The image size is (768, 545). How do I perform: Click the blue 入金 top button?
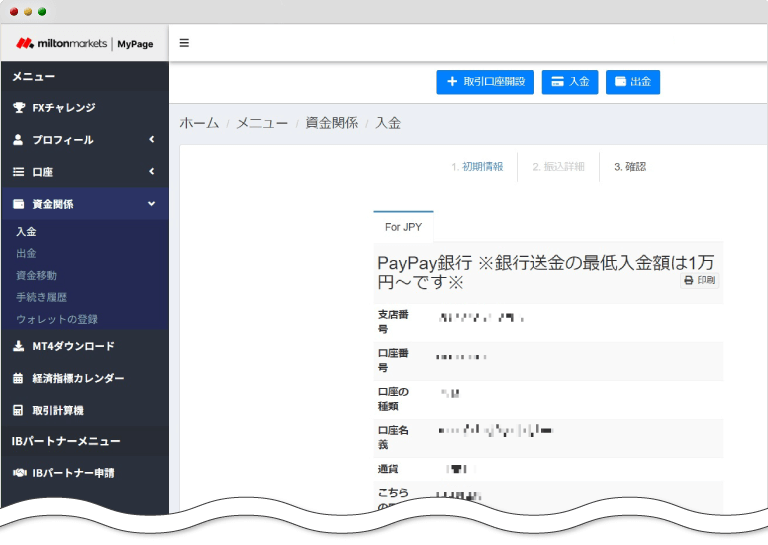570,82
